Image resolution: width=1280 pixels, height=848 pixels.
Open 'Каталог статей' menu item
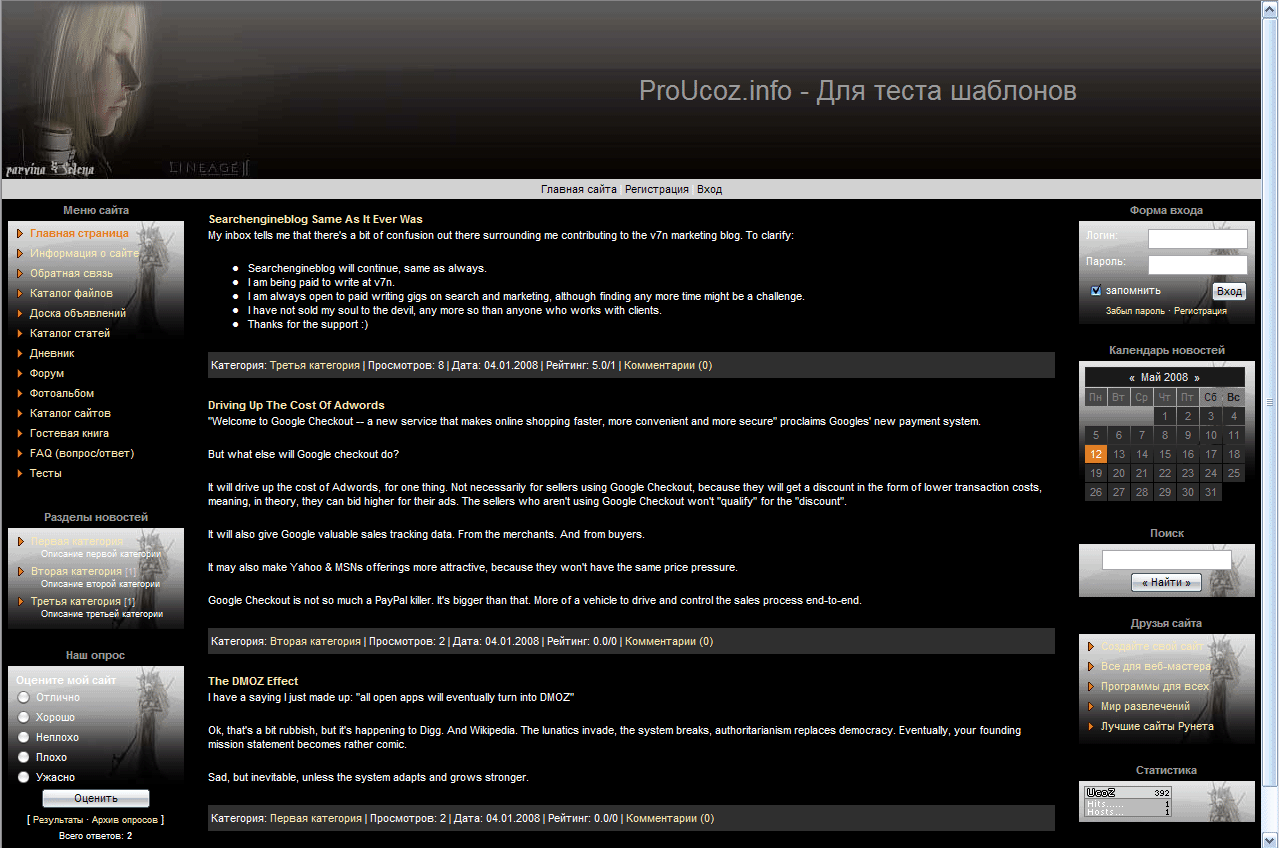click(70, 333)
